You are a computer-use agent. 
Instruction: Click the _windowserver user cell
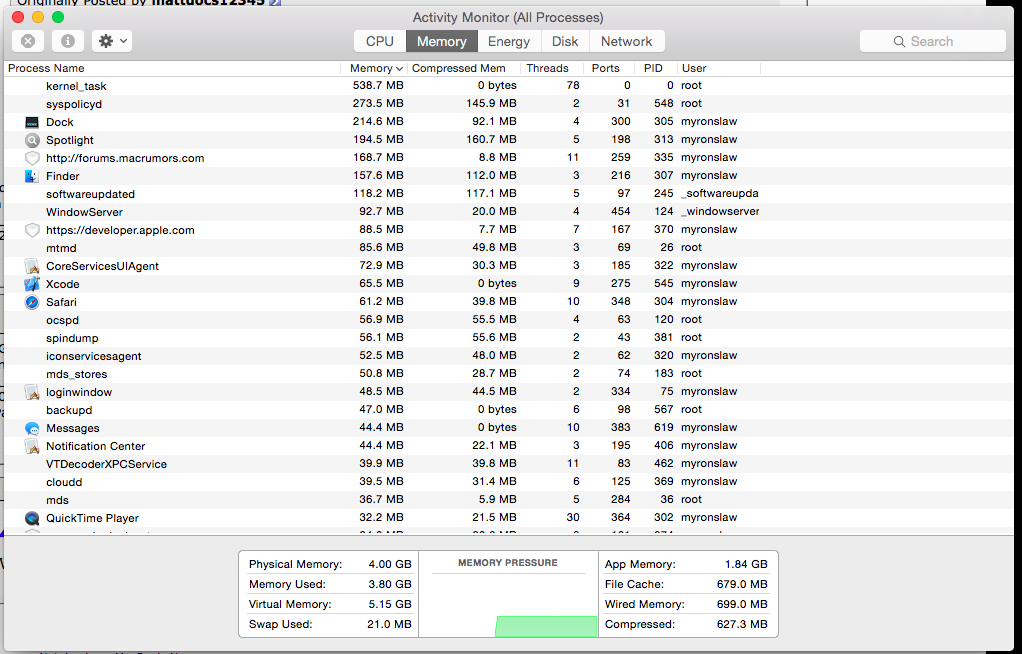pyautogui.click(x=720, y=212)
